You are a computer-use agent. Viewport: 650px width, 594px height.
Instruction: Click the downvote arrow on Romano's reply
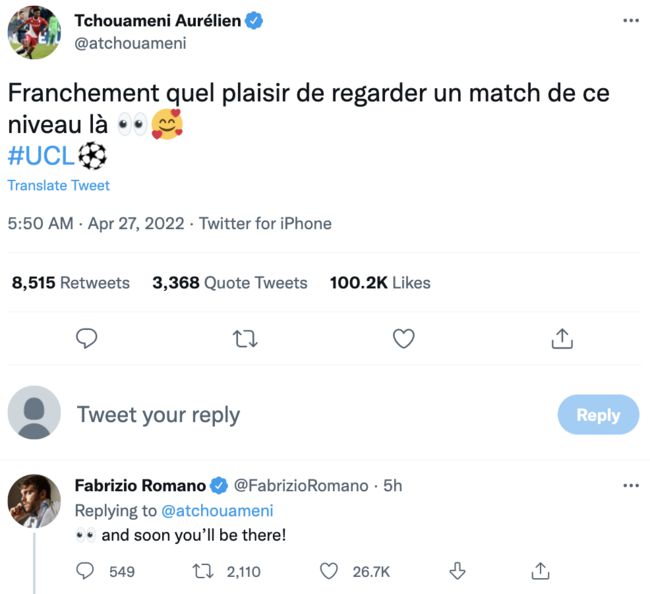click(x=458, y=571)
